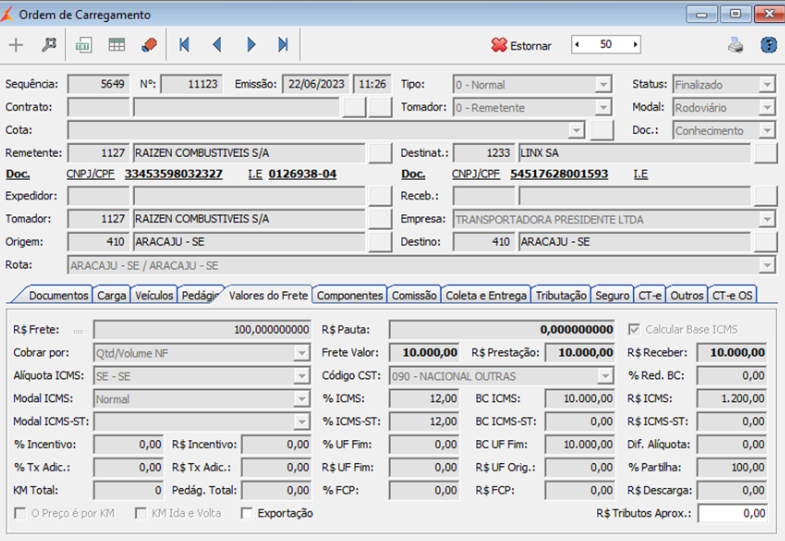This screenshot has height=541, width=785.
Task: Jump to the first record
Action: (184, 45)
